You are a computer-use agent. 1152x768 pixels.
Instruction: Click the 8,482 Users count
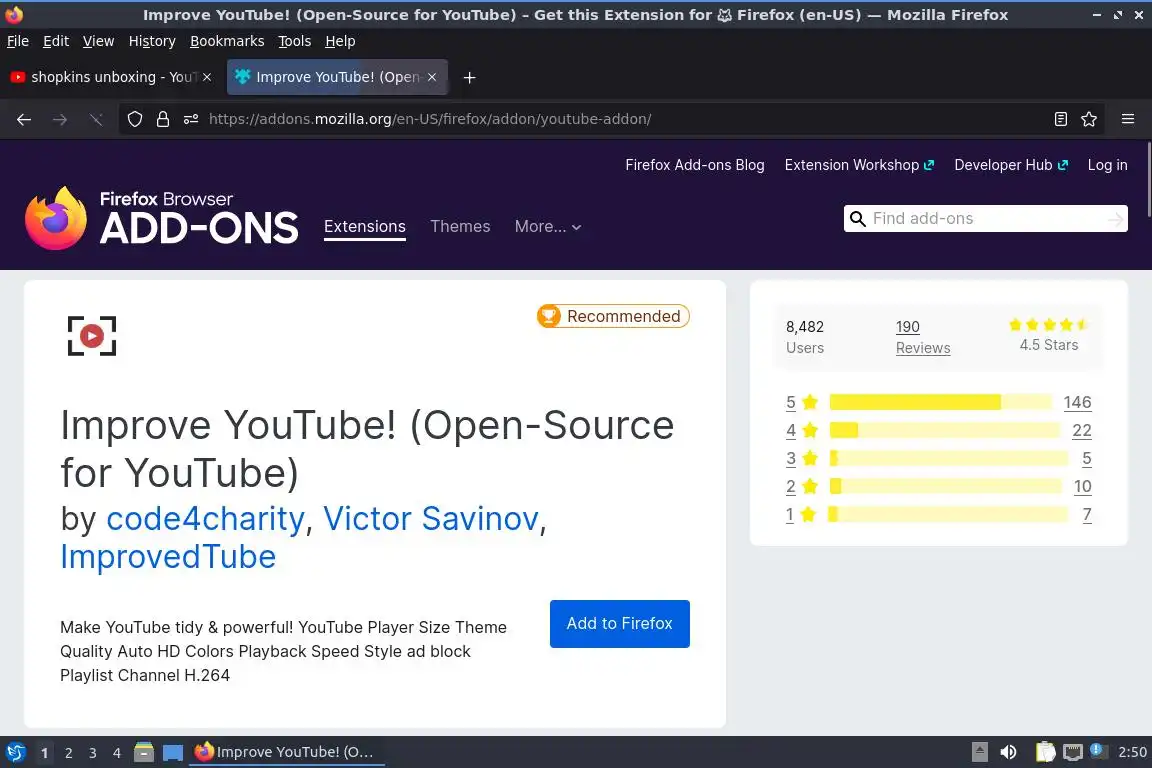click(x=804, y=337)
